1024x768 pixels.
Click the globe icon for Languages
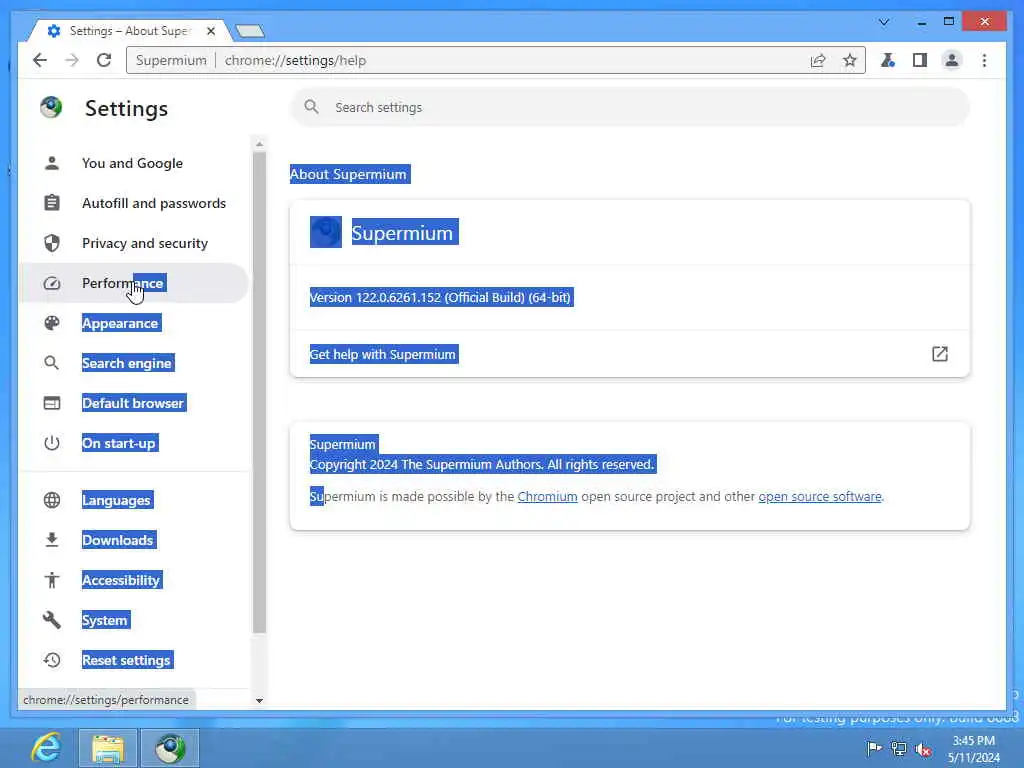pos(52,500)
